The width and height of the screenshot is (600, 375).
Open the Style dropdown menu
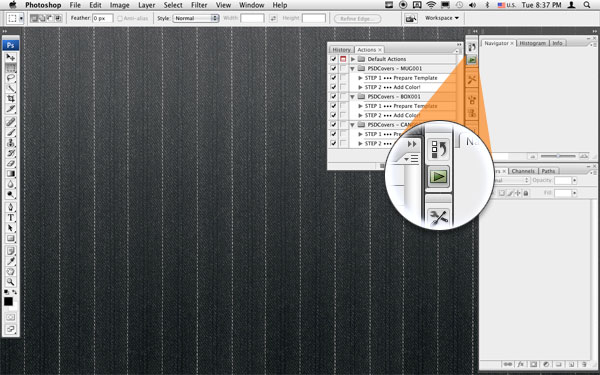coord(196,18)
